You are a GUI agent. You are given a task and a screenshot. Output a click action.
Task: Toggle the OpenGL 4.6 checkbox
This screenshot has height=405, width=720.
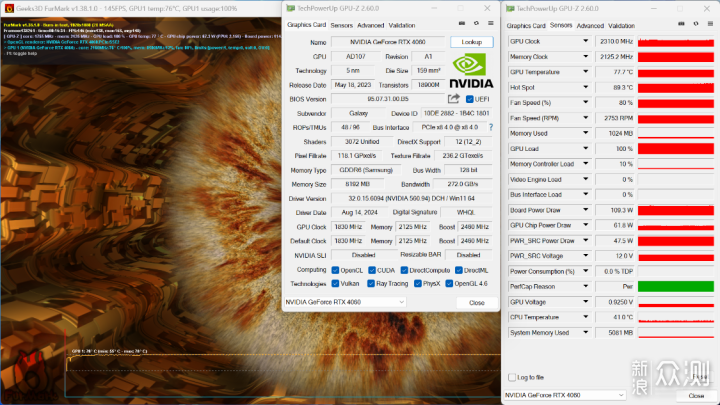pyautogui.click(x=449, y=283)
